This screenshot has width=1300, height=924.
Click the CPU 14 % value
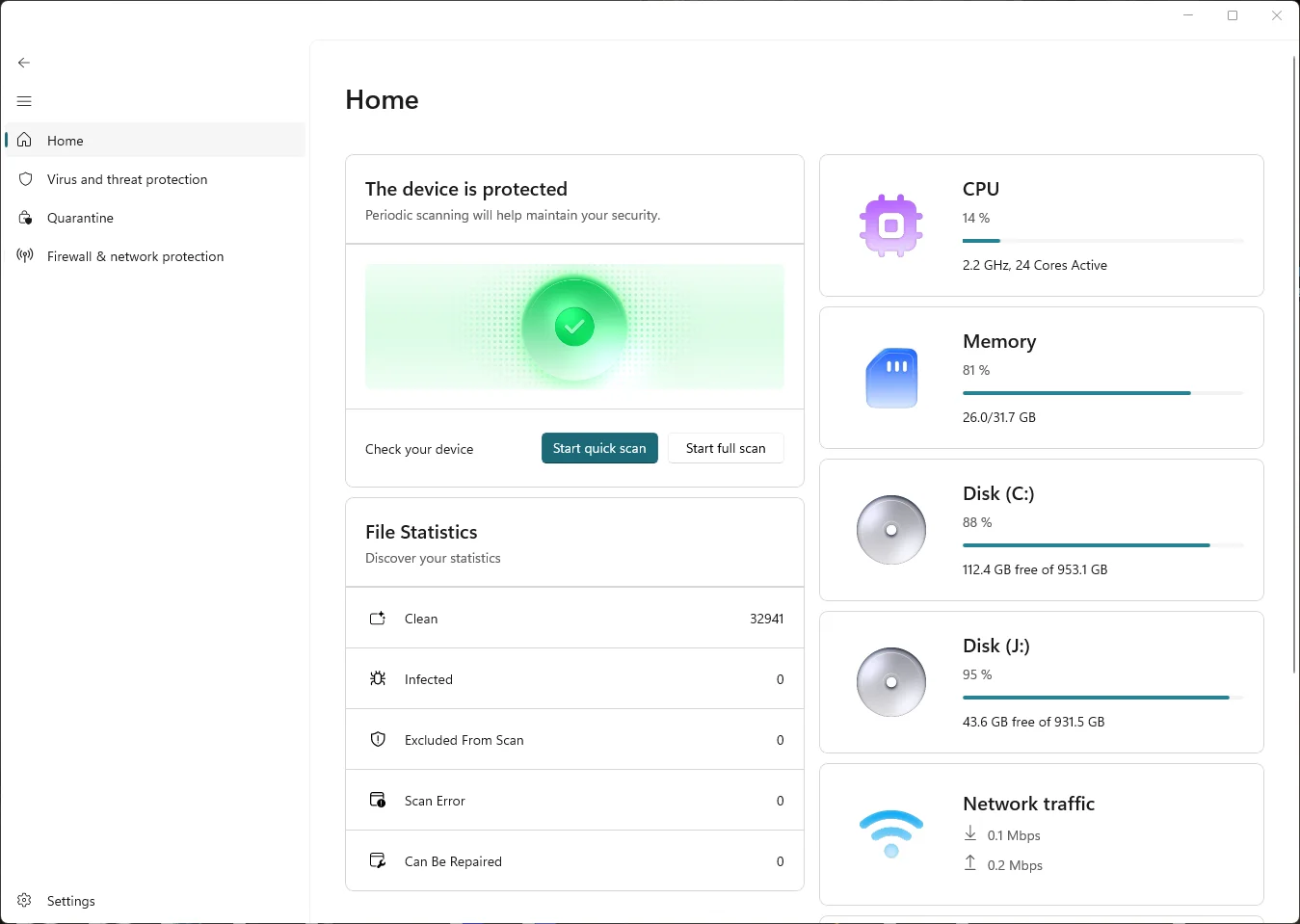click(x=976, y=218)
